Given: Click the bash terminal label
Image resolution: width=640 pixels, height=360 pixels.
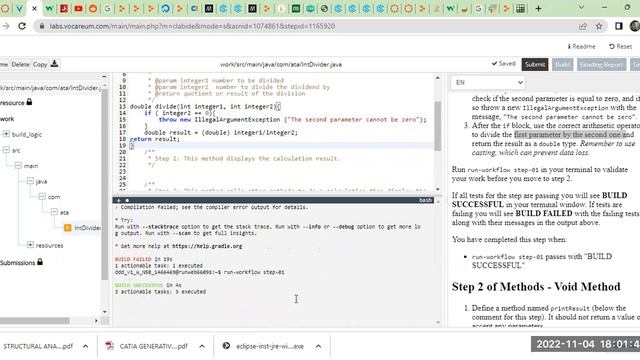Looking at the screenshot, I should click(425, 200).
